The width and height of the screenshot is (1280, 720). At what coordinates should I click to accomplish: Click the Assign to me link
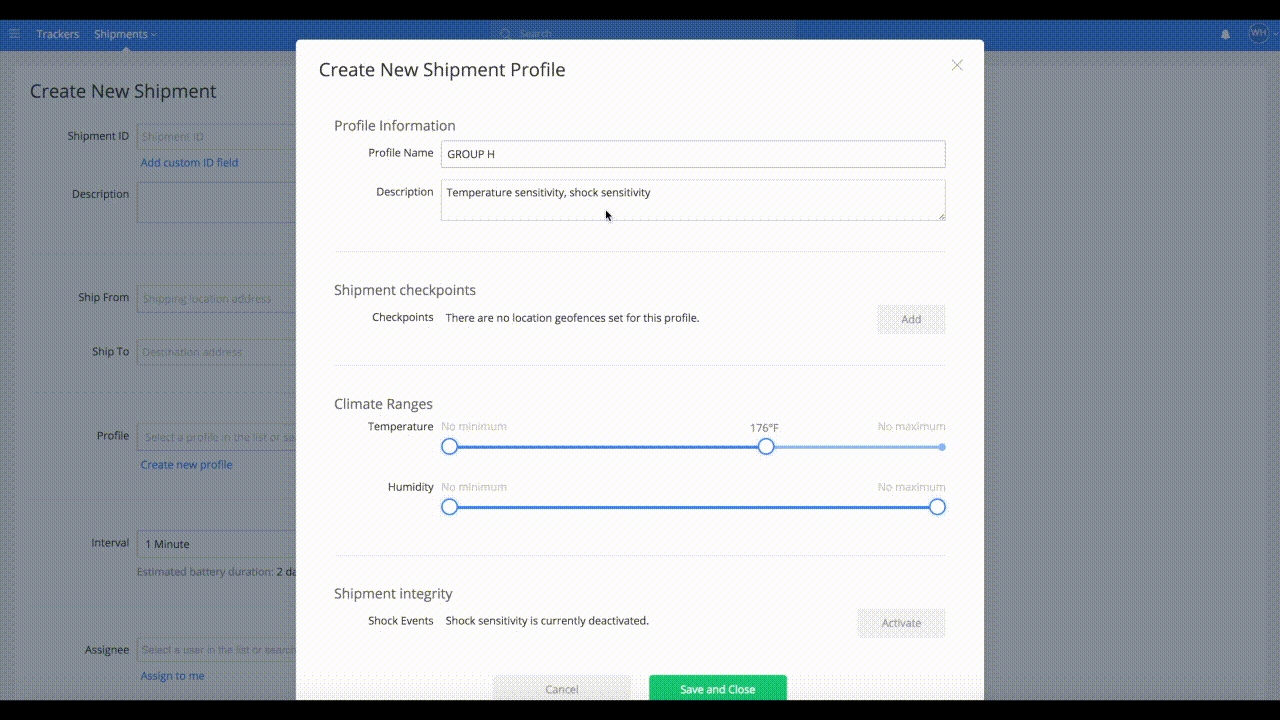click(x=172, y=675)
